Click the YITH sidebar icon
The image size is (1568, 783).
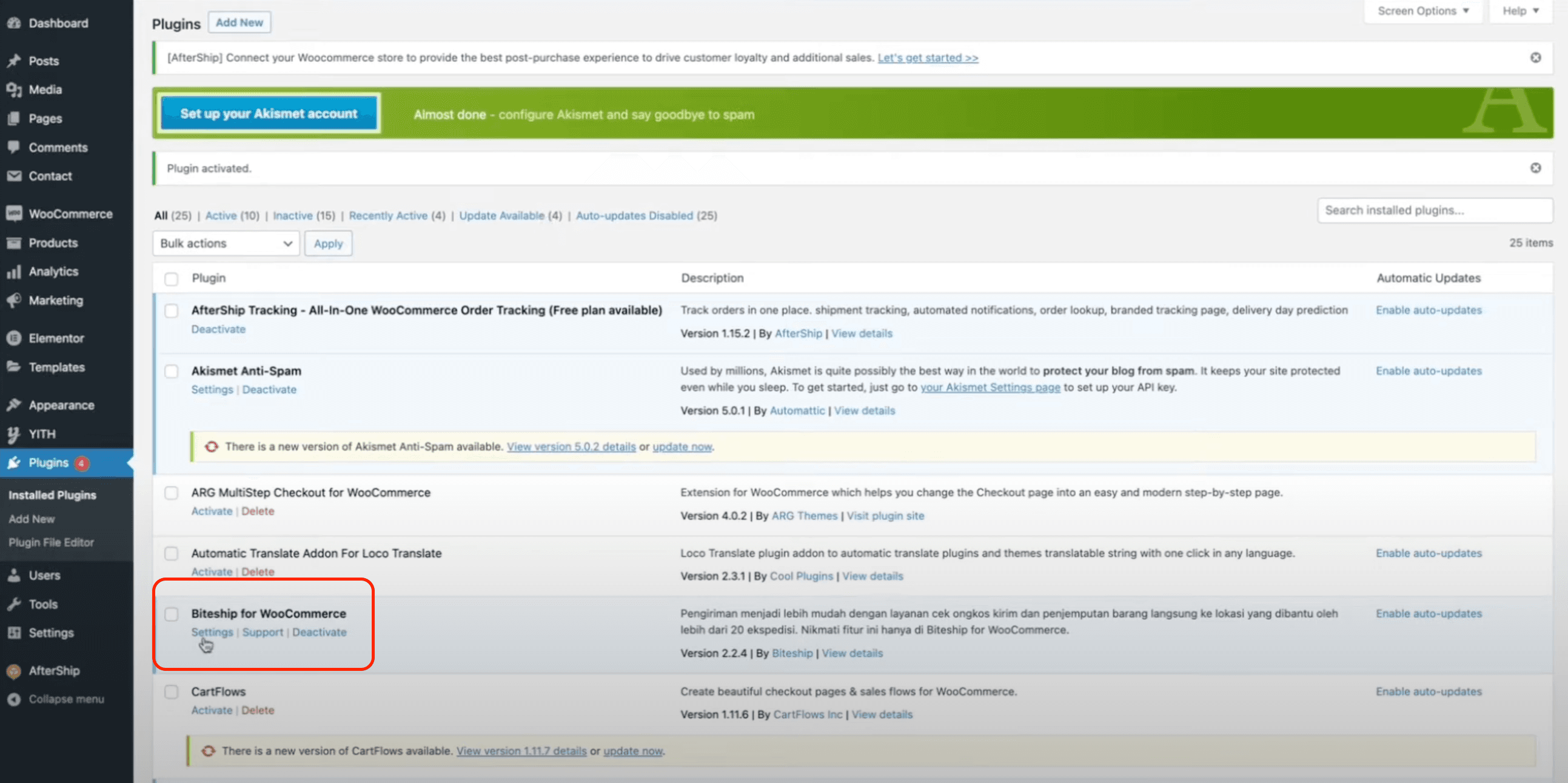pos(14,434)
